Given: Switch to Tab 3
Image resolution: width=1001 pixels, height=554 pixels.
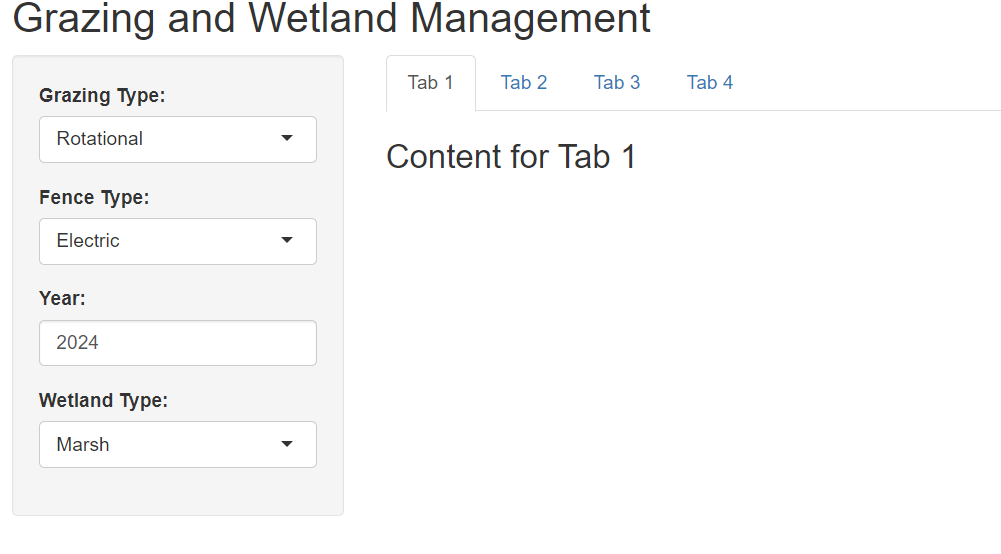Looking at the screenshot, I should coord(617,83).
